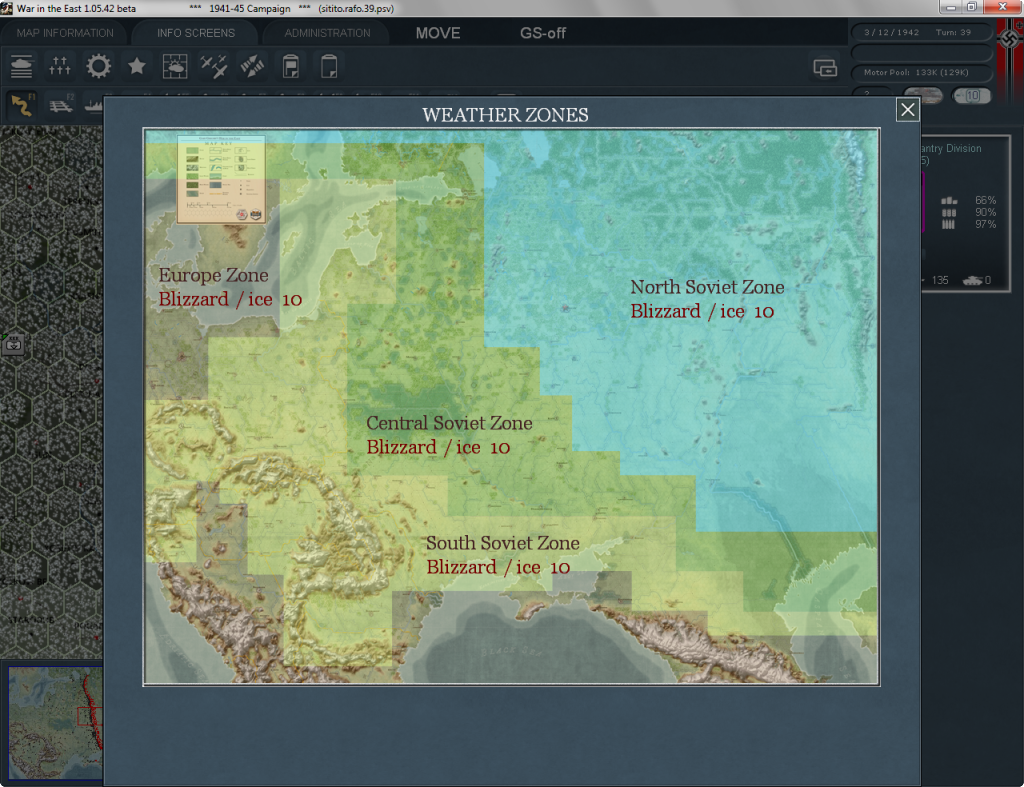Screen dimensions: 1024x787
Task: Click the 66% value in the unit panel
Action: (x=985, y=200)
